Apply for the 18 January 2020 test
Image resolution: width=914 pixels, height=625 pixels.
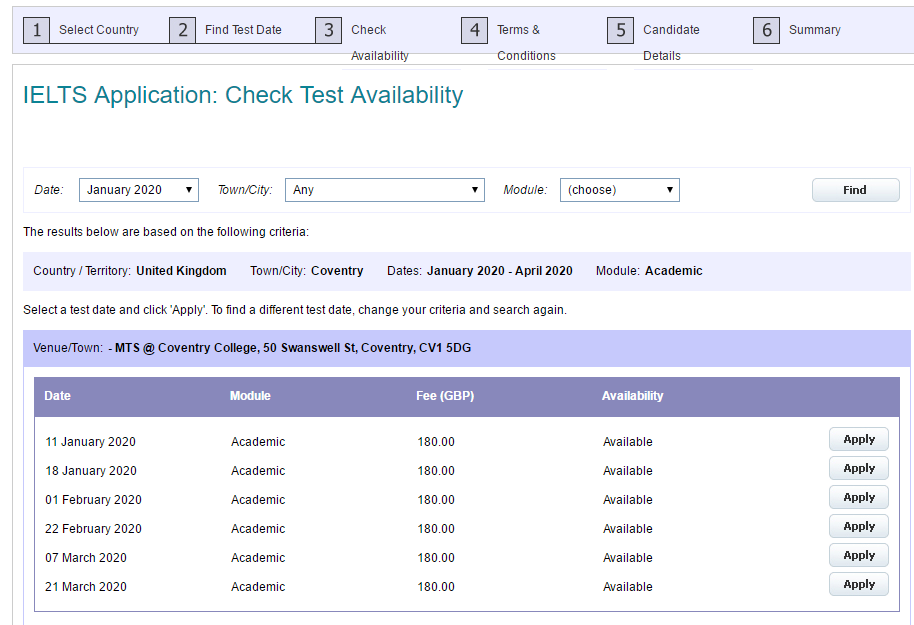coord(859,468)
